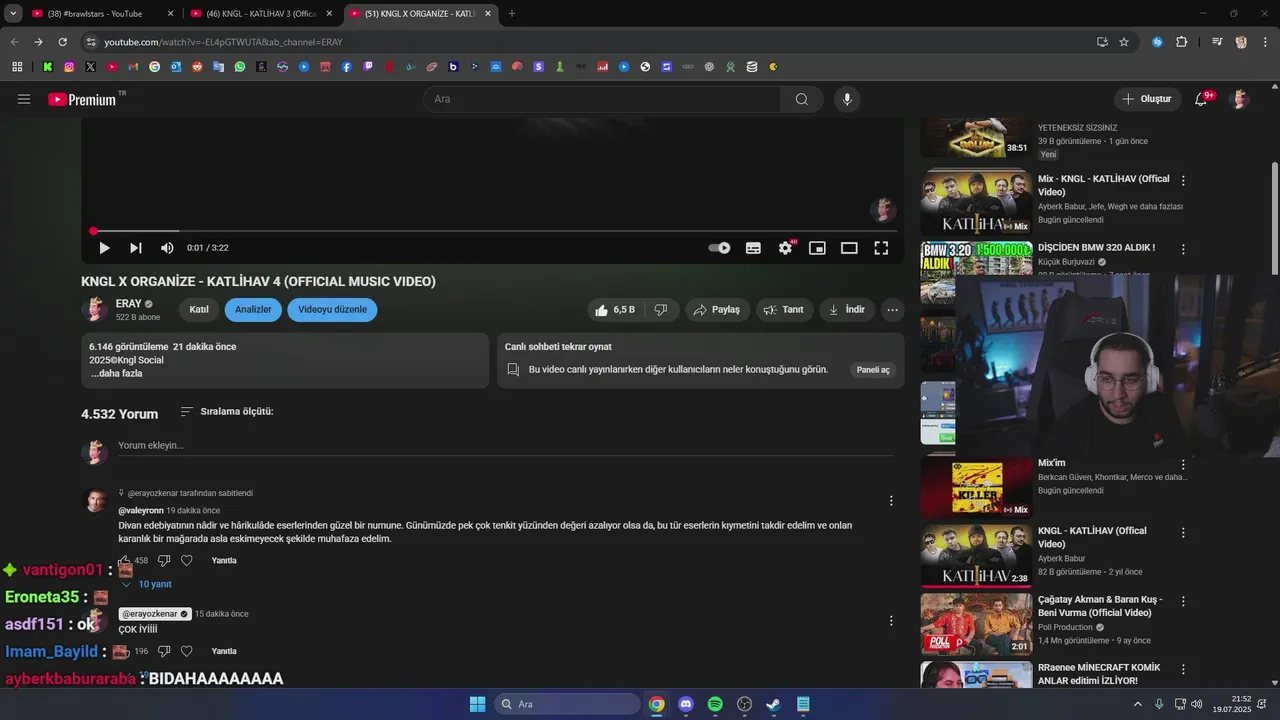The width and height of the screenshot is (1280, 720).
Task: Open the Windows Start menu
Action: (x=477, y=704)
